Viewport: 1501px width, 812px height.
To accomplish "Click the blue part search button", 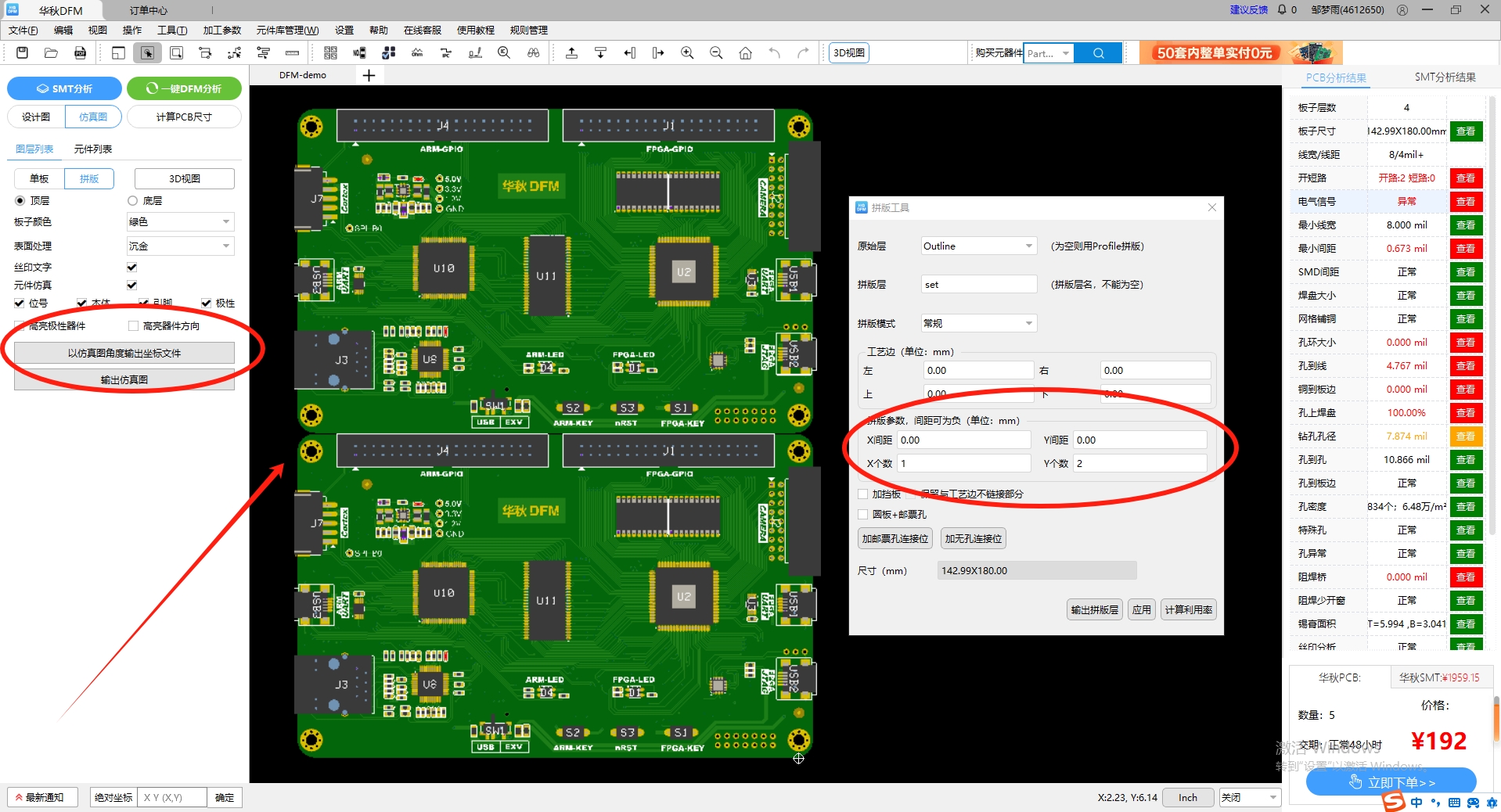I will (1098, 53).
